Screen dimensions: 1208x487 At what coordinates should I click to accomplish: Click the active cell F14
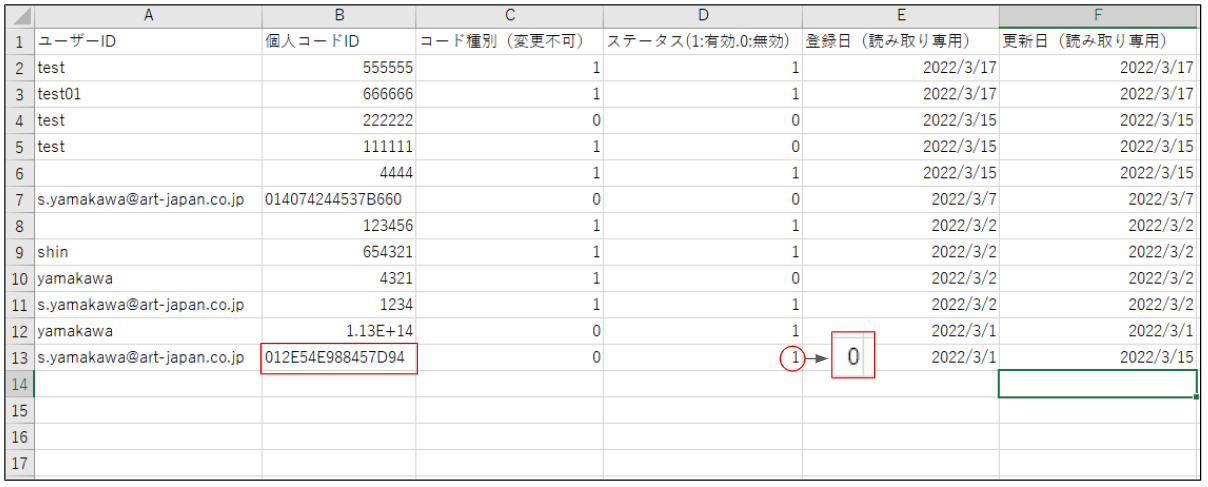[x=1098, y=384]
